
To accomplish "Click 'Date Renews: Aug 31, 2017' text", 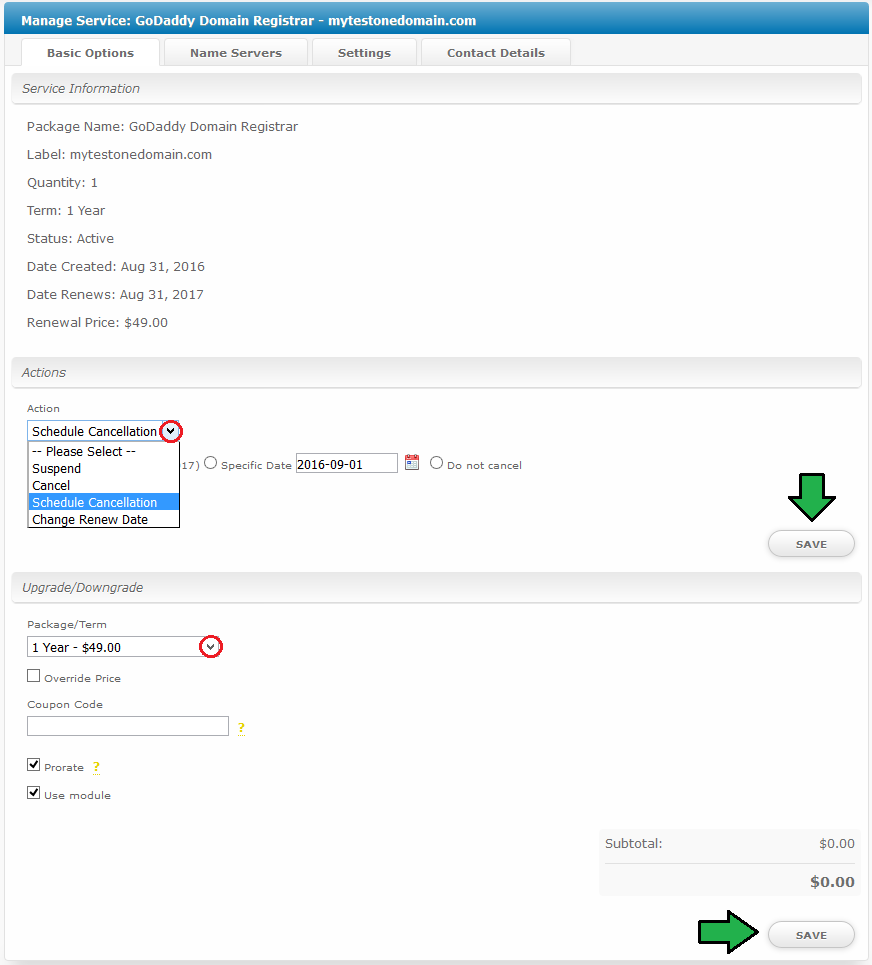I will (115, 294).
